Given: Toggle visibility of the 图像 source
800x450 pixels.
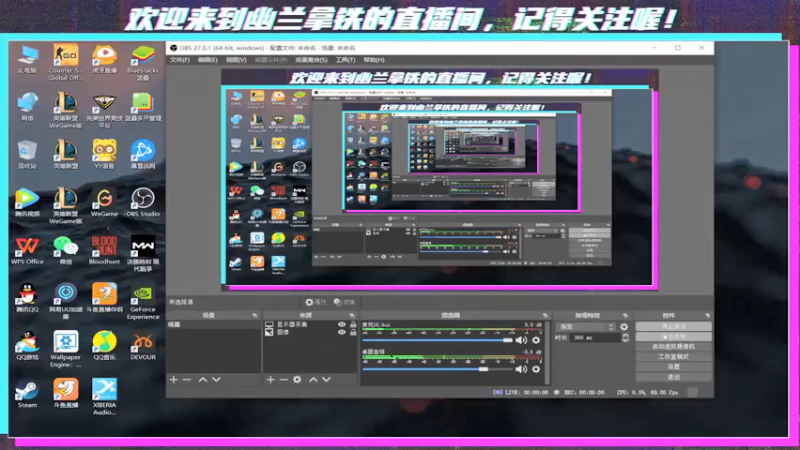Looking at the screenshot, I should coord(342,332).
